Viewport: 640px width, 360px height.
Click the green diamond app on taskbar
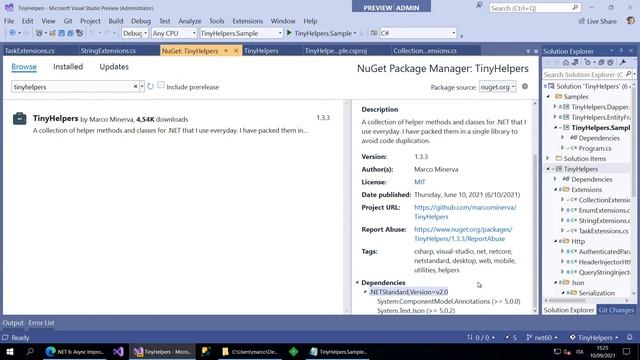293,351
